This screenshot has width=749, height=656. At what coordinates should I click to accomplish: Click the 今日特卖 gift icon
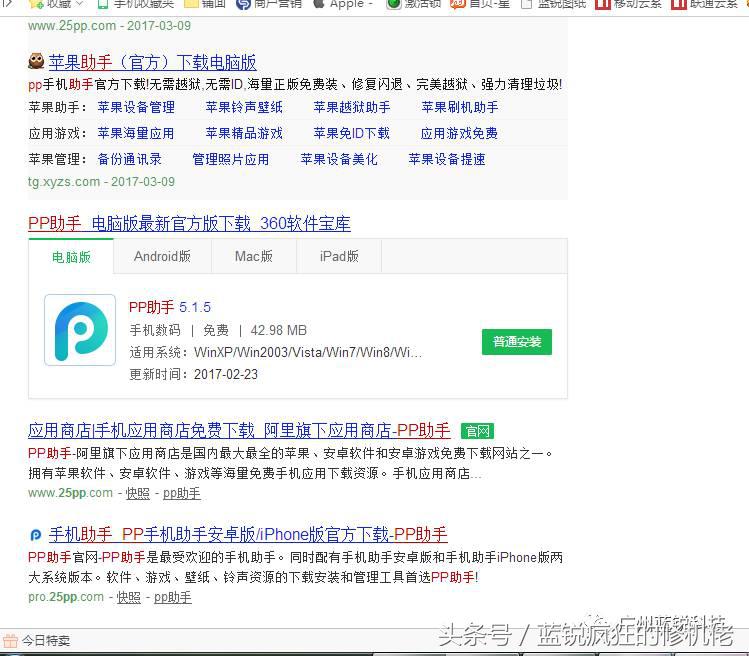pos(10,640)
